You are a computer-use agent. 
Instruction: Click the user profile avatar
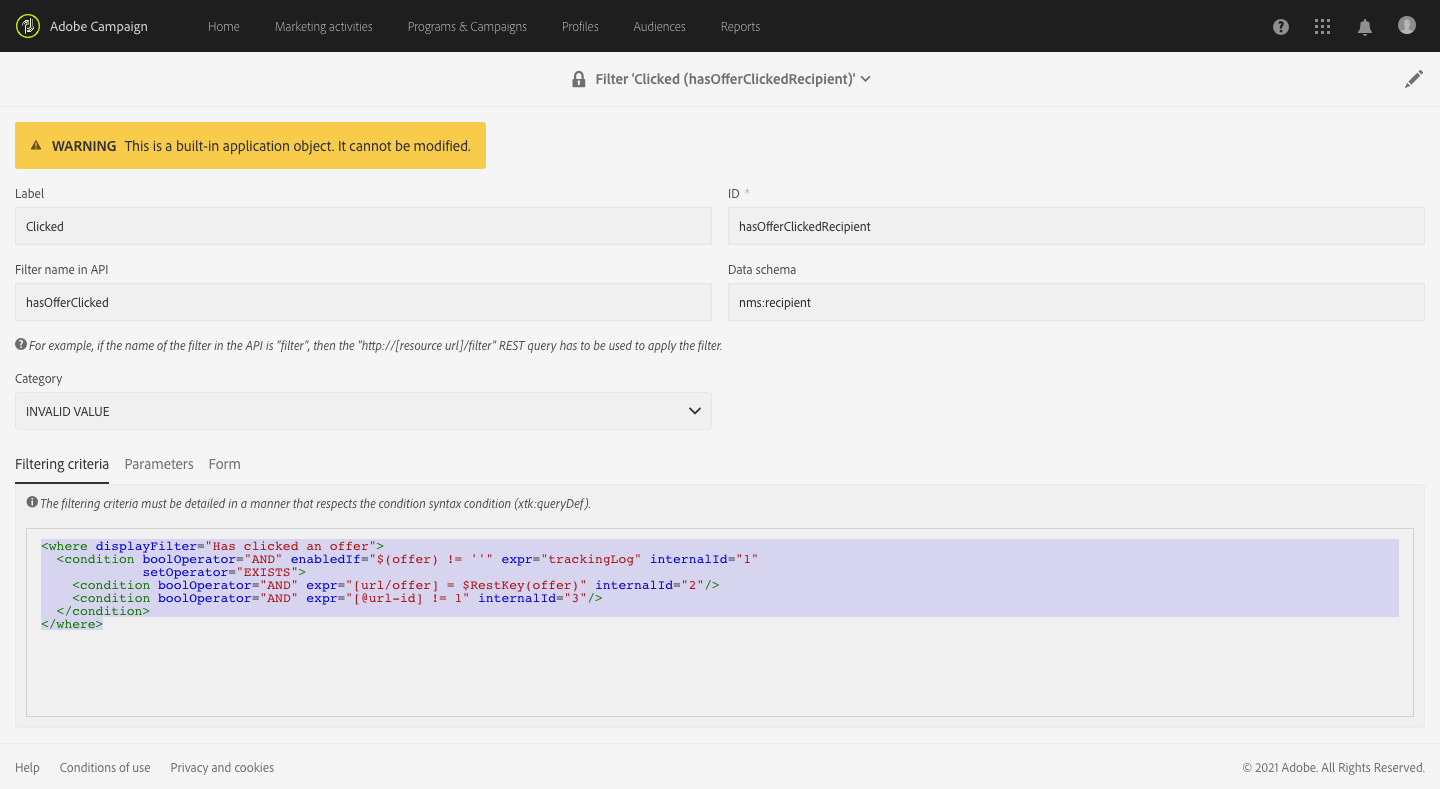tap(1406, 26)
